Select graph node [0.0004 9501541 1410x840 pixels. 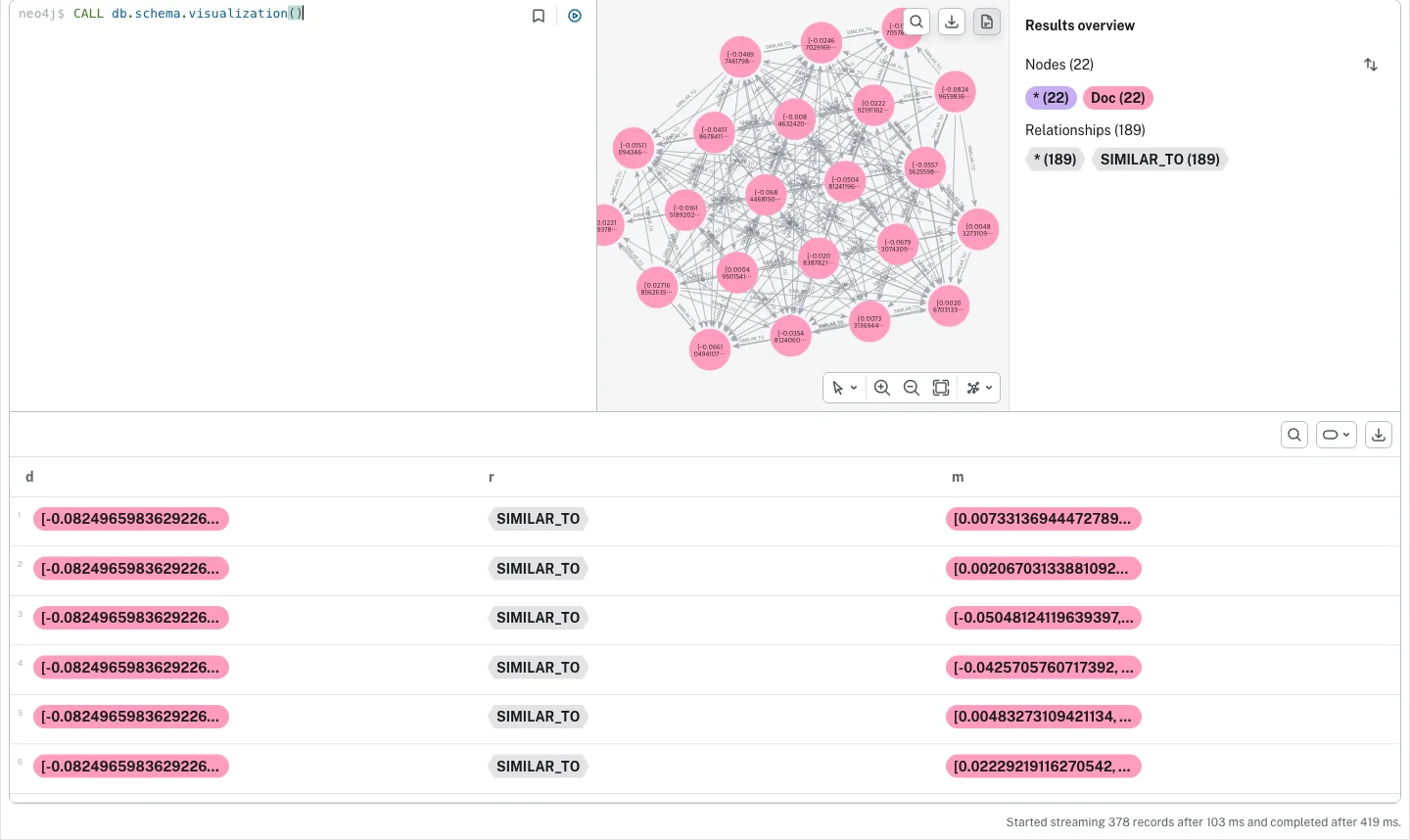point(737,272)
